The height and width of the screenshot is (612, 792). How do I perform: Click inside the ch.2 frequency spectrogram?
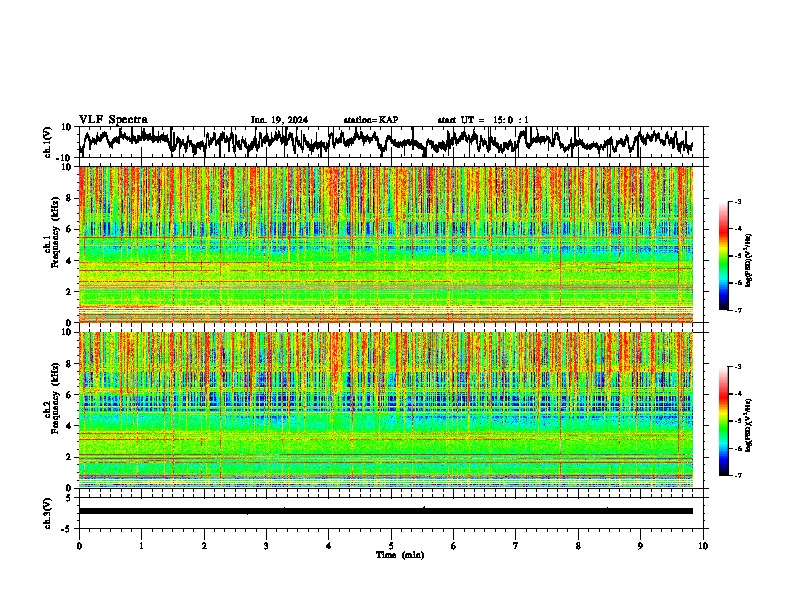coord(386,410)
